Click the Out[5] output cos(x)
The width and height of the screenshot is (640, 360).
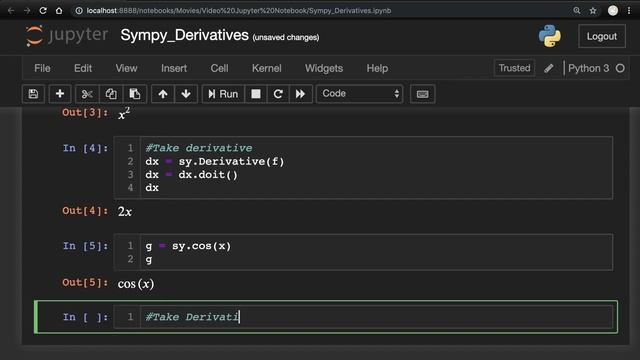click(x=136, y=284)
